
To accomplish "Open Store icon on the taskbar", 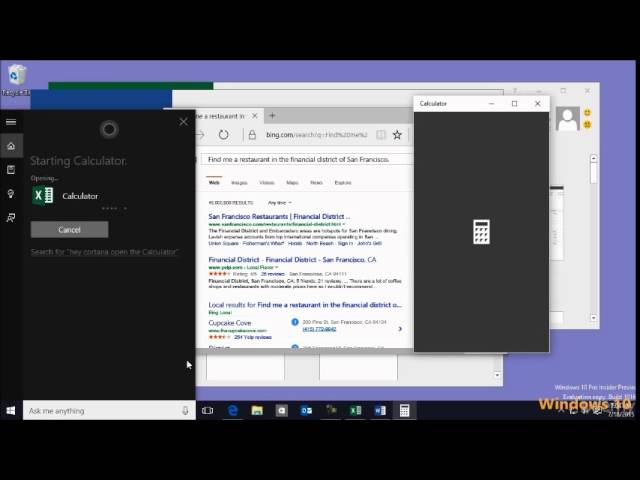I will 282,411.
